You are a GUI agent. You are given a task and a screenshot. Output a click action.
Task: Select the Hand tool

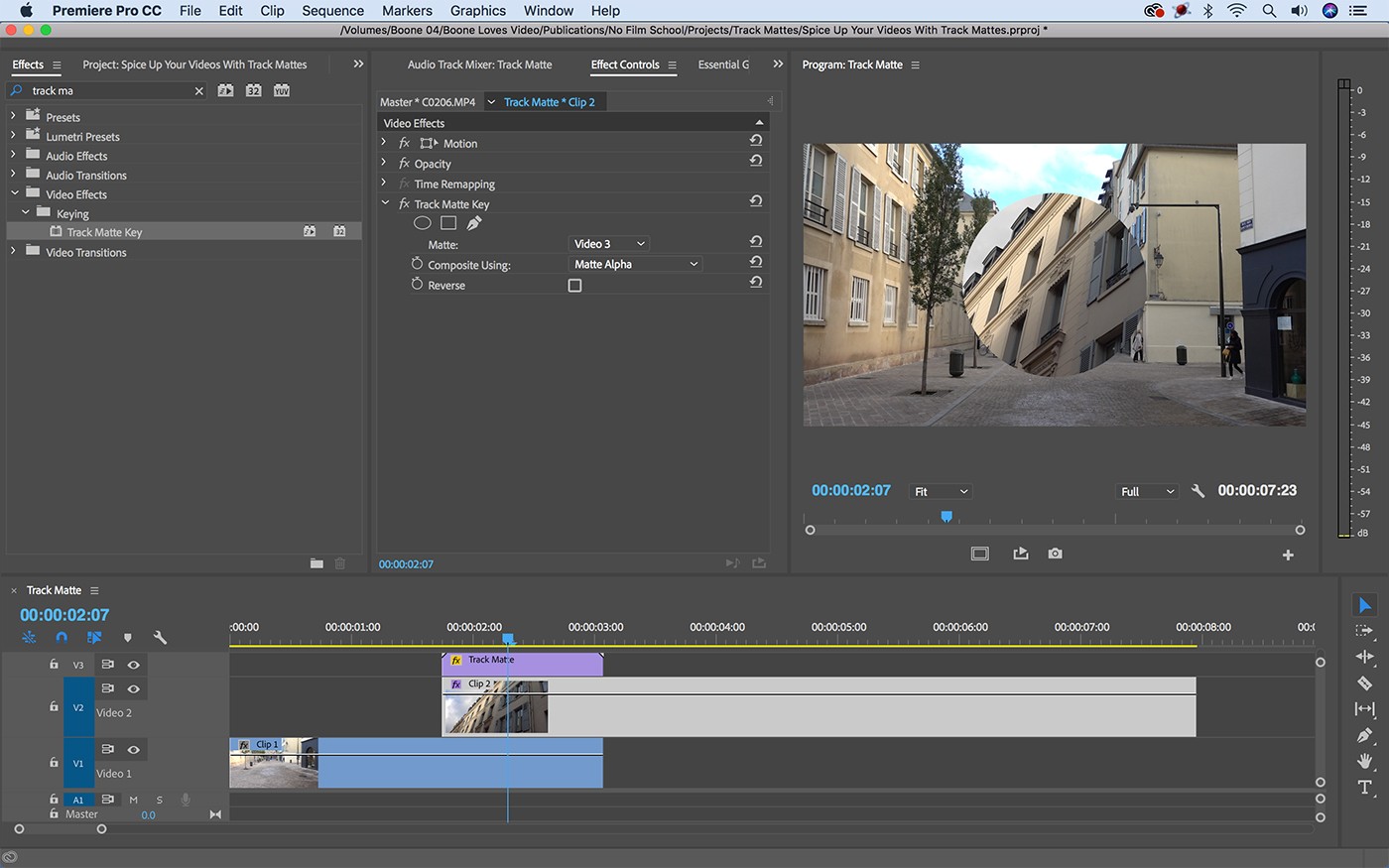[1364, 761]
